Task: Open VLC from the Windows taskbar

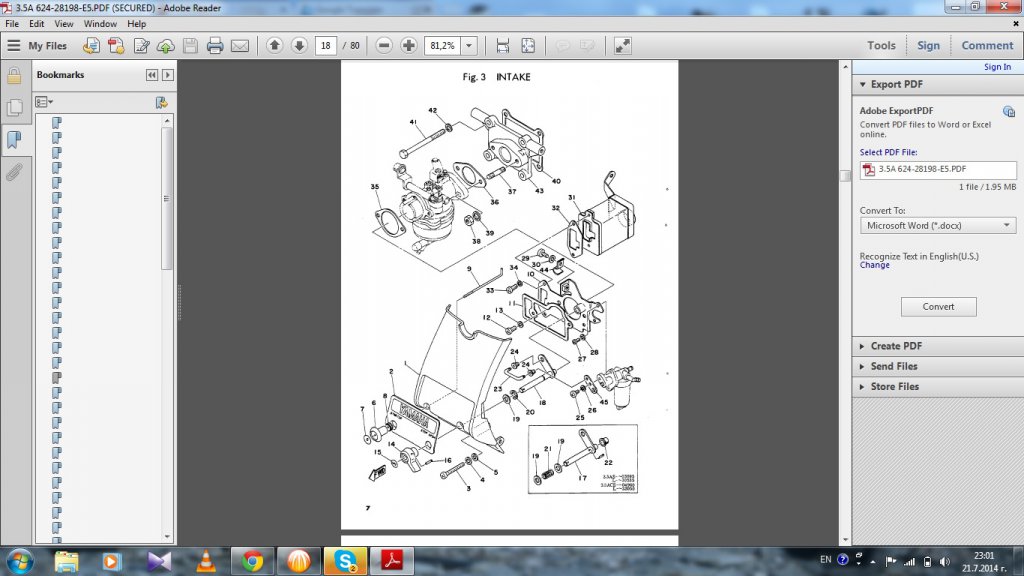Action: [x=206, y=561]
